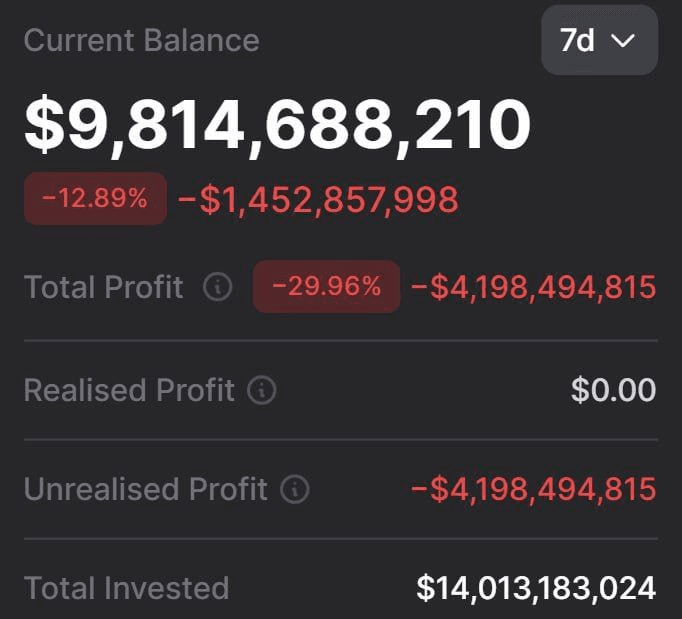682x619 pixels.
Task: Click the $0.00 realised profit value
Action: [x=613, y=390]
